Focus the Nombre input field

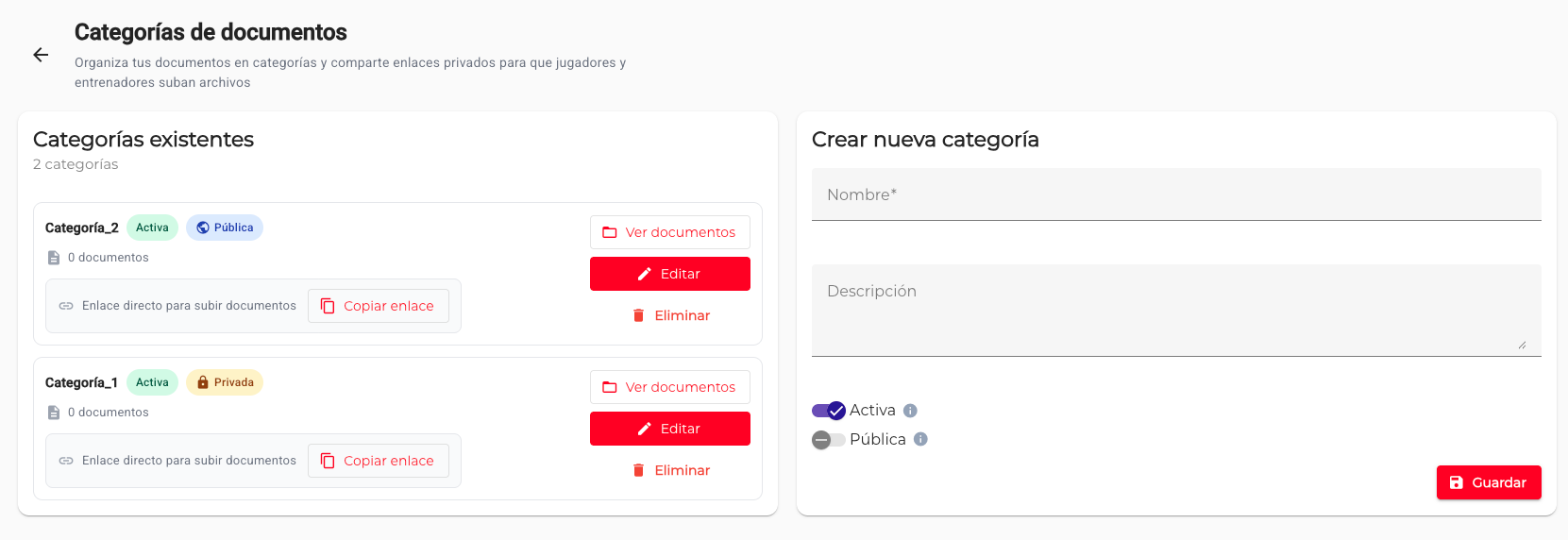tap(1175, 195)
